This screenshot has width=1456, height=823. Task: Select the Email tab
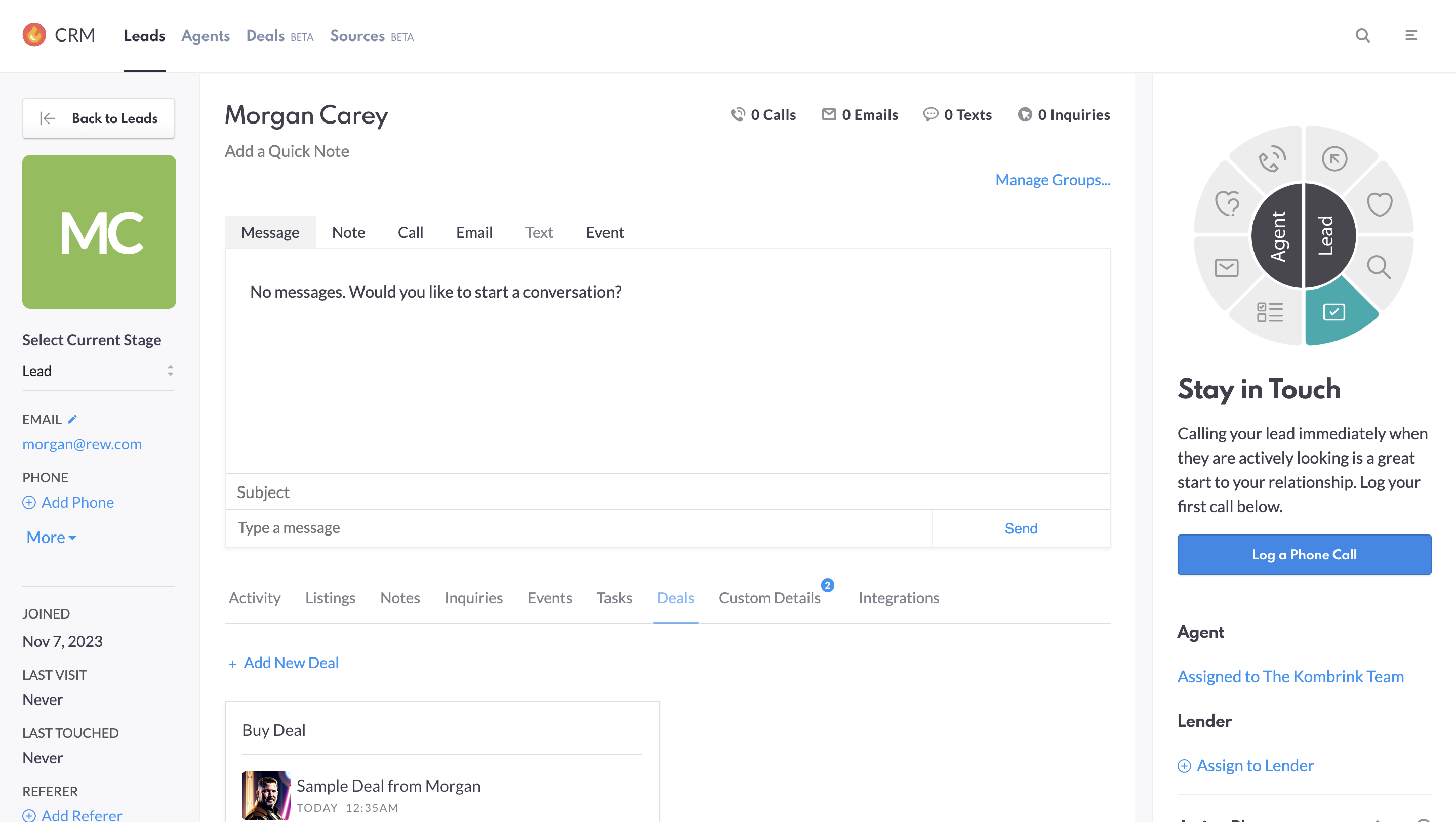coord(474,232)
